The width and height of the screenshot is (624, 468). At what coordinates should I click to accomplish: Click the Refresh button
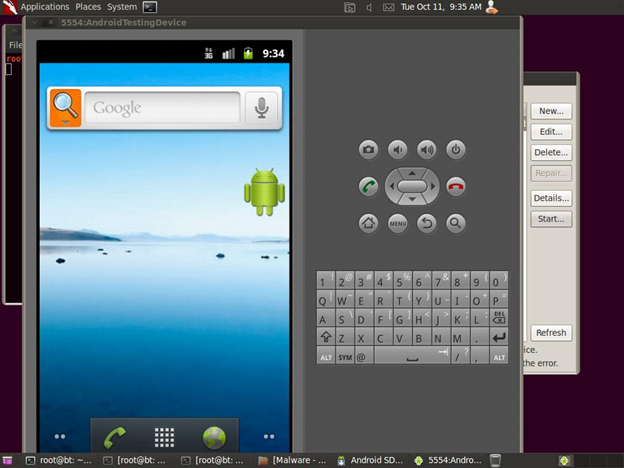[x=551, y=333]
